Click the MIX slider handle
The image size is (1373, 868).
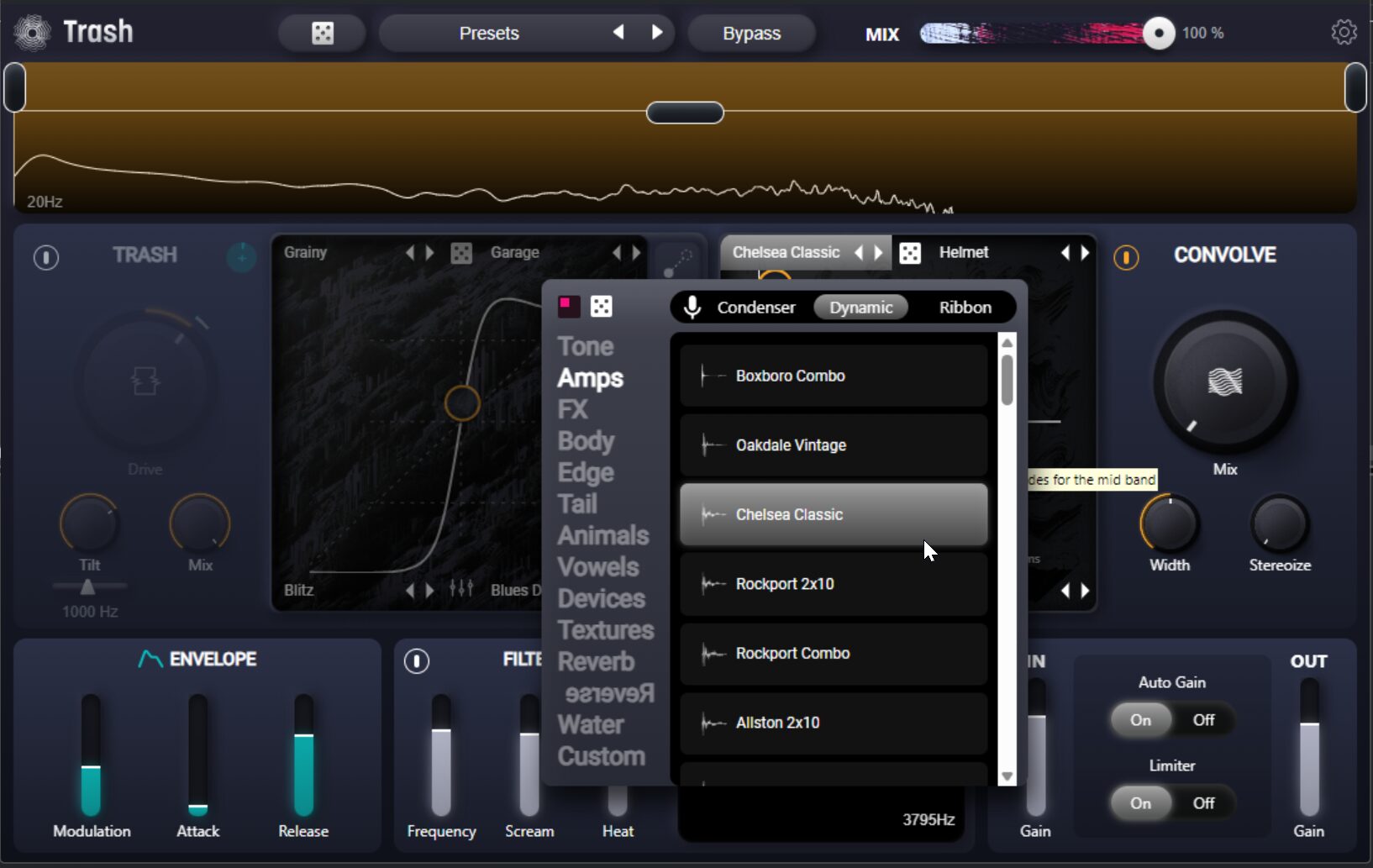pos(1159,34)
